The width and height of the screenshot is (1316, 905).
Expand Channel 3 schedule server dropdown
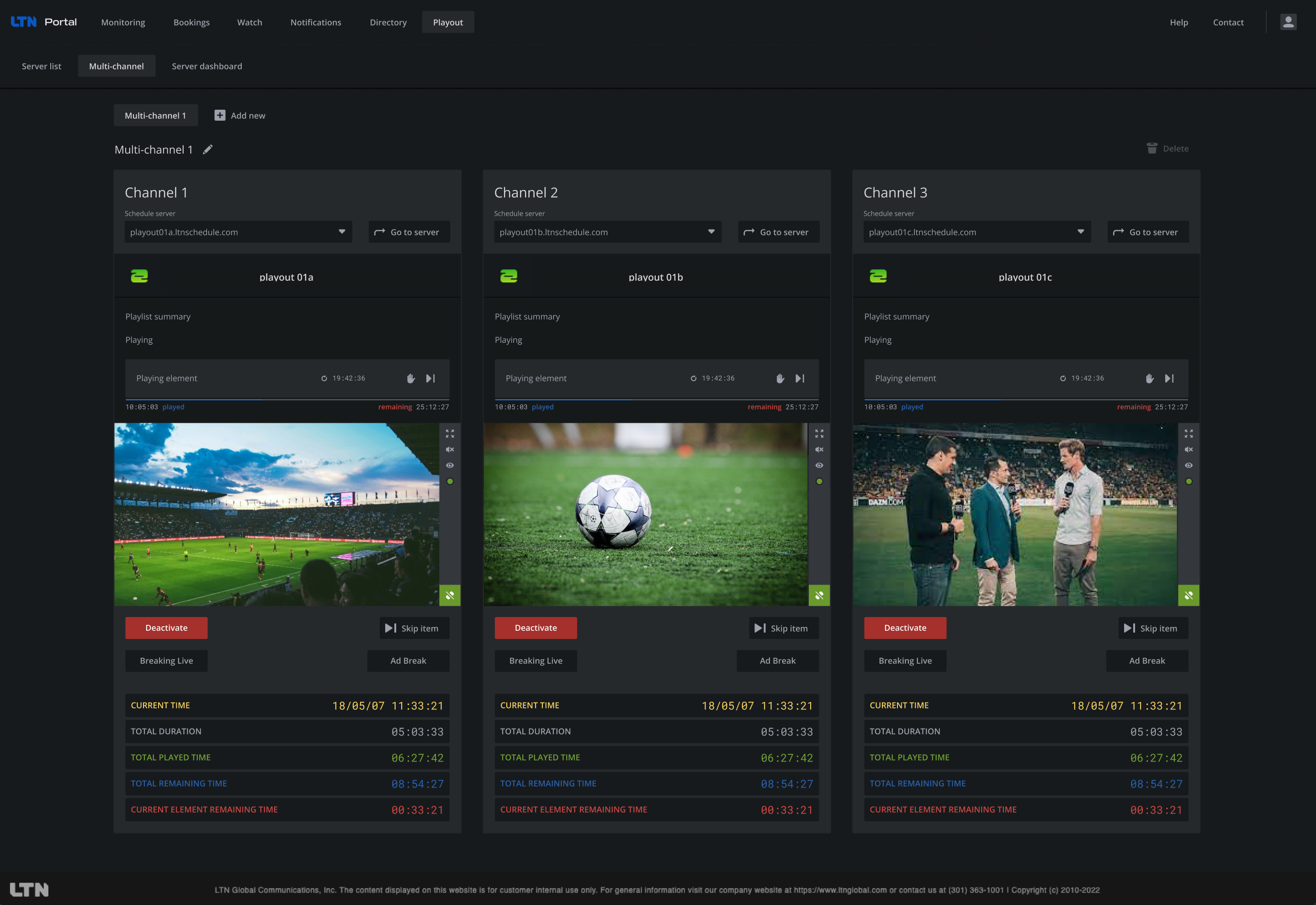(1081, 232)
